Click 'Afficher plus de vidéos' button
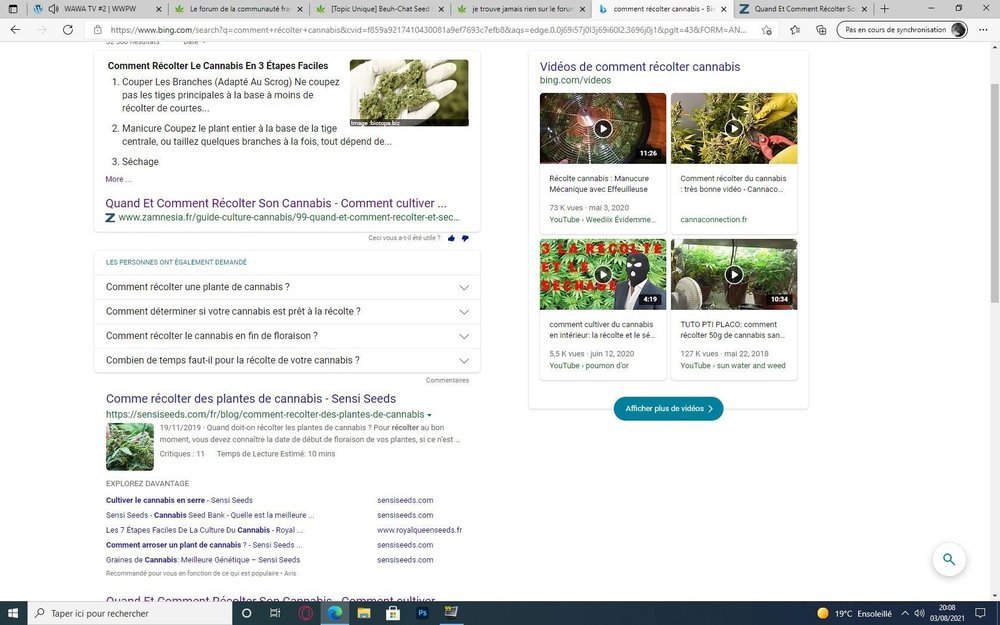This screenshot has width=1000, height=625. pyautogui.click(x=668, y=409)
